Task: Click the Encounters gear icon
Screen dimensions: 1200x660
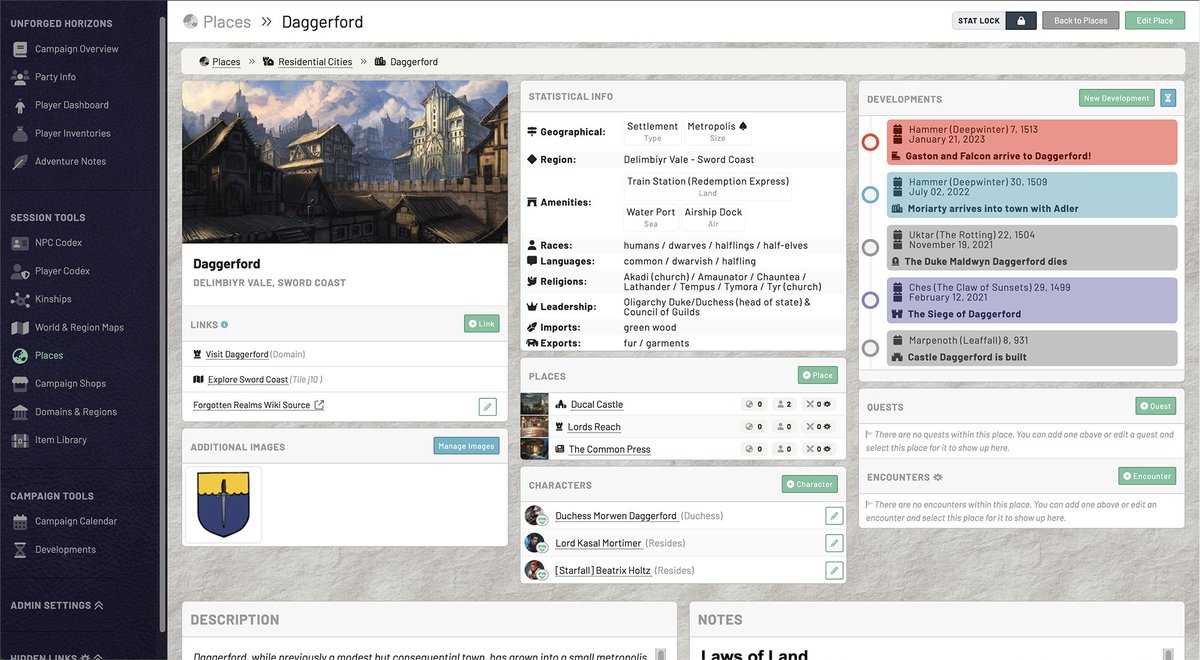Action: coord(938,477)
